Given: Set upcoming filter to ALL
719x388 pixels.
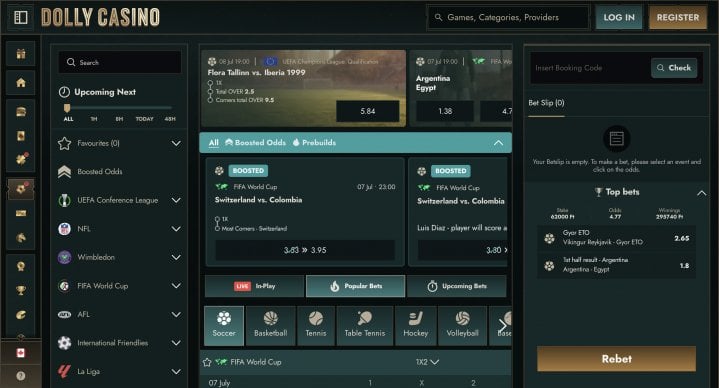Looking at the screenshot, I should (x=68, y=119).
